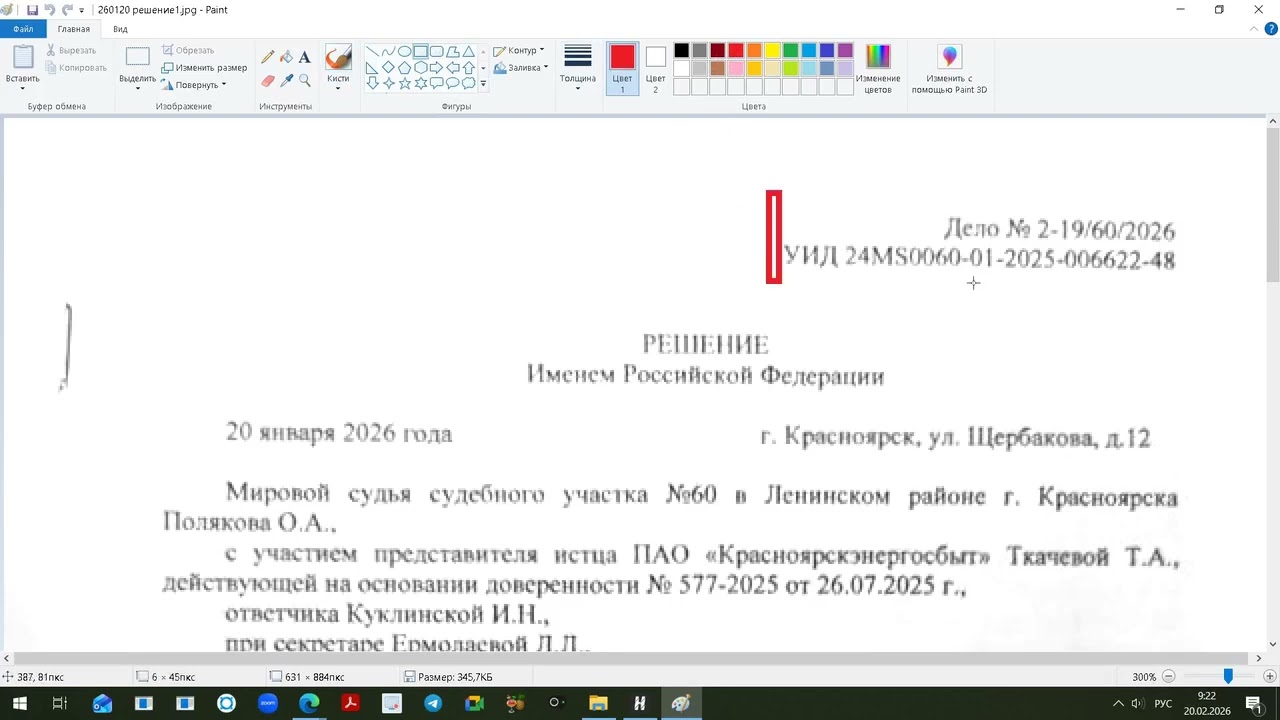The width and height of the screenshot is (1280, 720).
Task: Open the Windows Start menu
Action: click(x=18, y=703)
